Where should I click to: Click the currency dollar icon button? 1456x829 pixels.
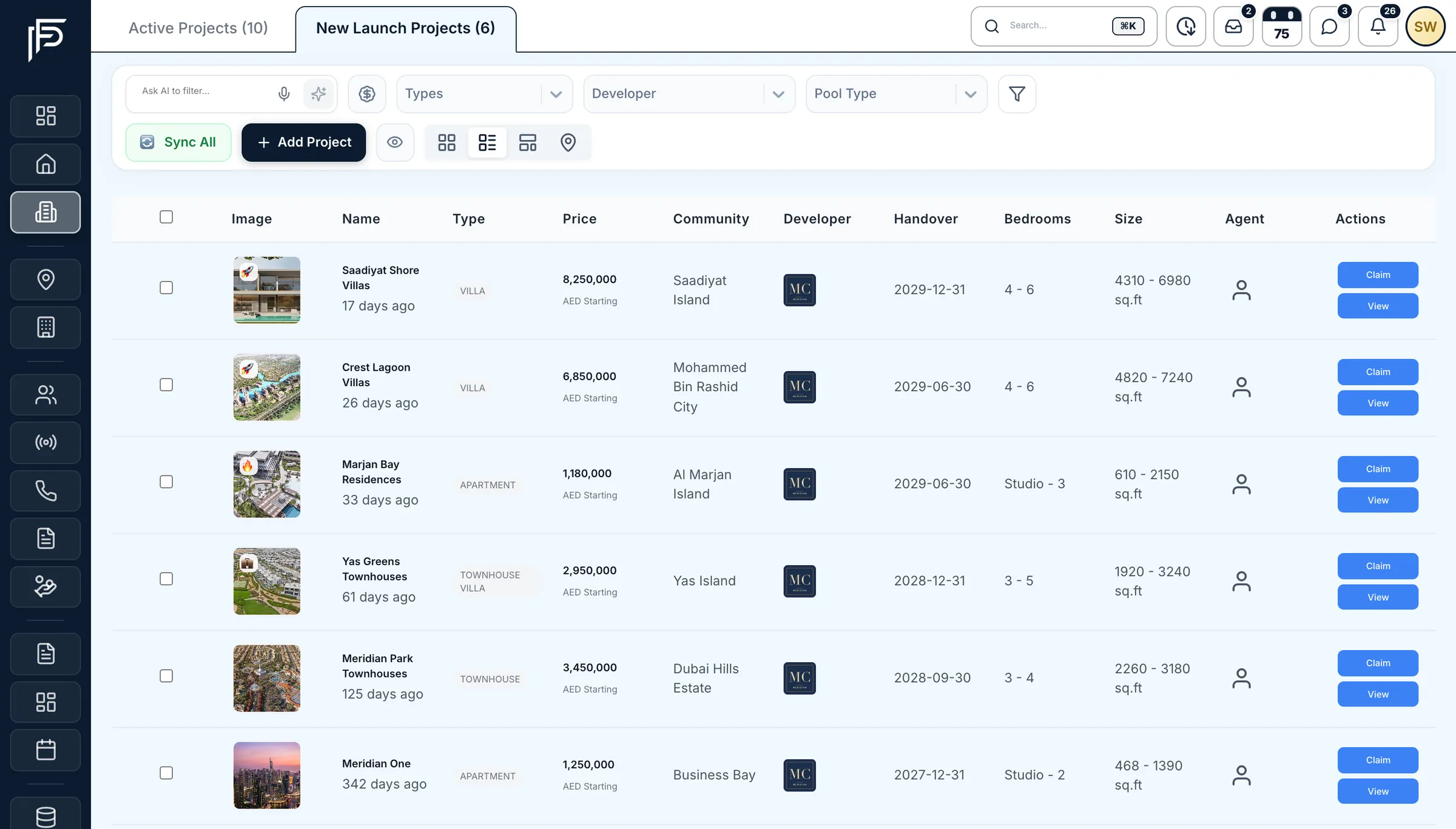click(367, 94)
